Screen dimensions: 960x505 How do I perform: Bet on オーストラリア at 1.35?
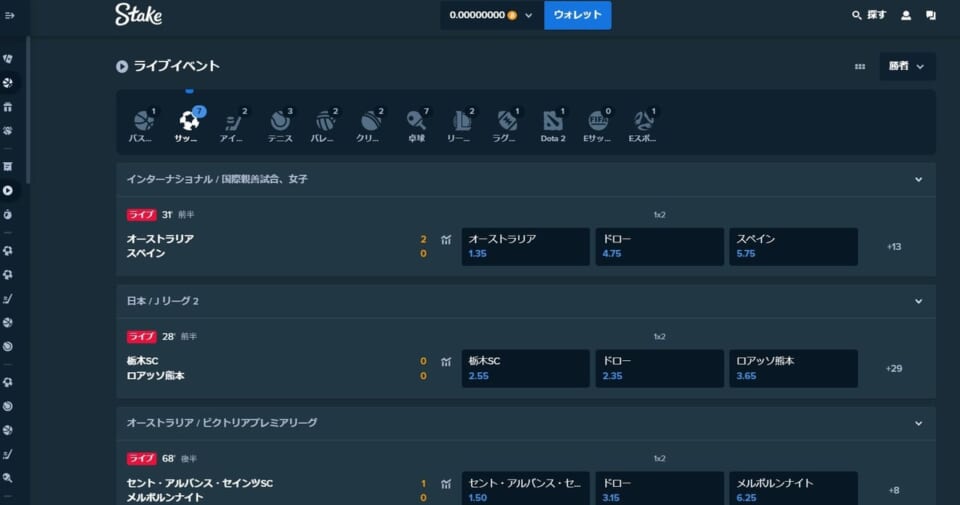click(x=525, y=247)
